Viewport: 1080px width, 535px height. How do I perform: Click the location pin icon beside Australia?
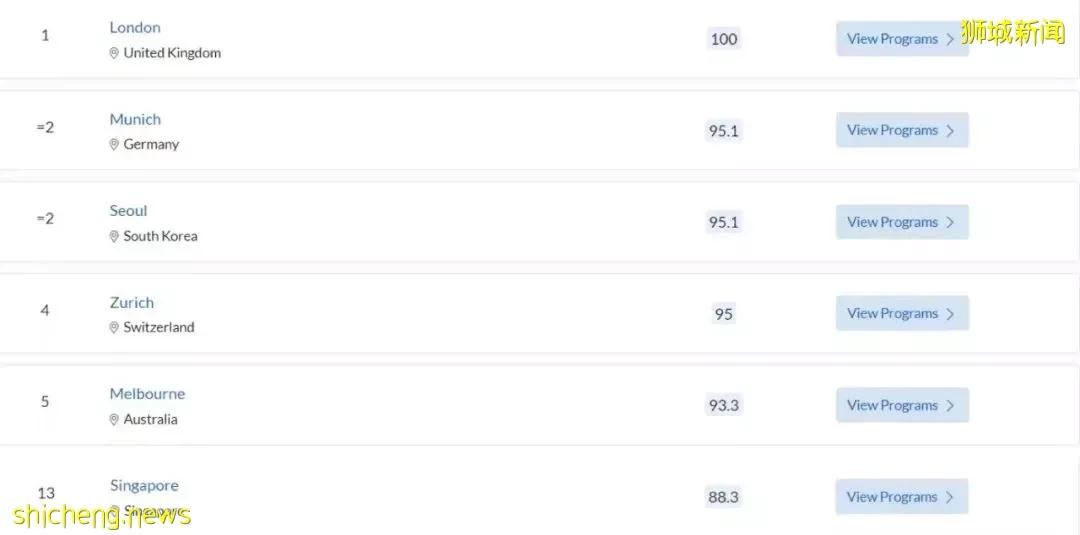[114, 419]
